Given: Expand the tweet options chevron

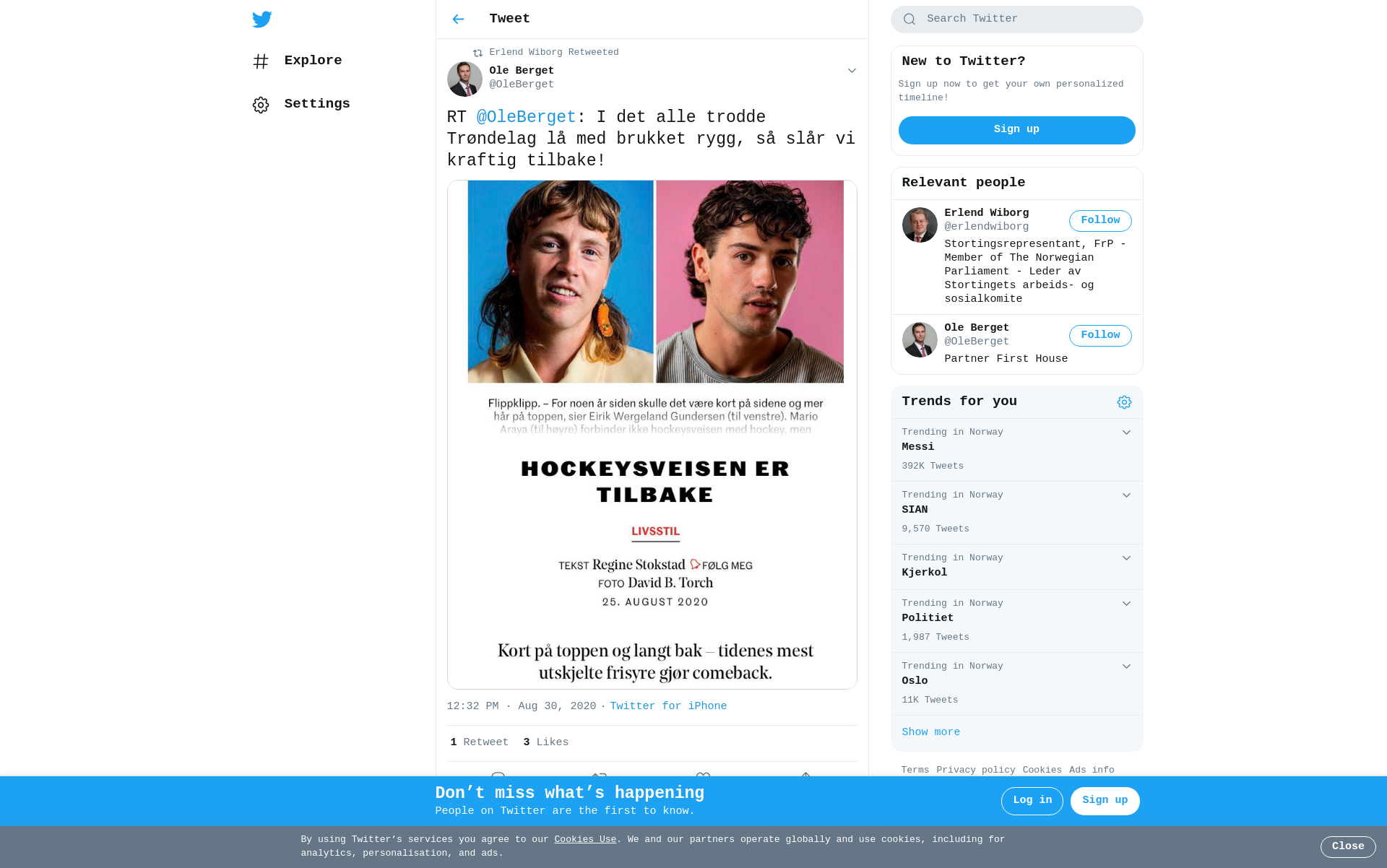Looking at the screenshot, I should (x=852, y=71).
